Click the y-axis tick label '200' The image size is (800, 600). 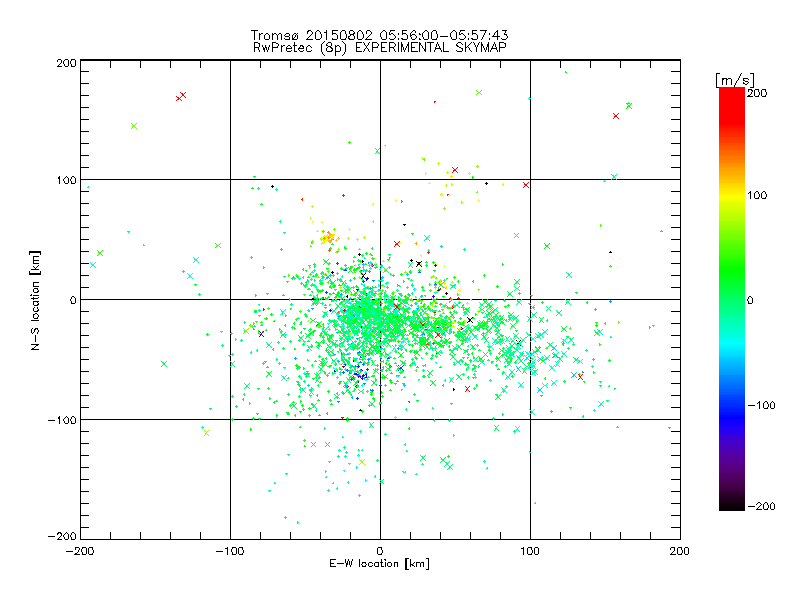pyautogui.click(x=66, y=63)
